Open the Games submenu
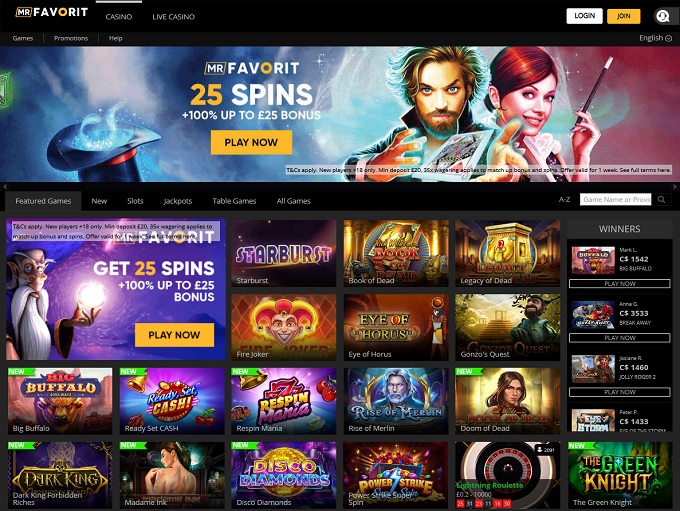 23,38
